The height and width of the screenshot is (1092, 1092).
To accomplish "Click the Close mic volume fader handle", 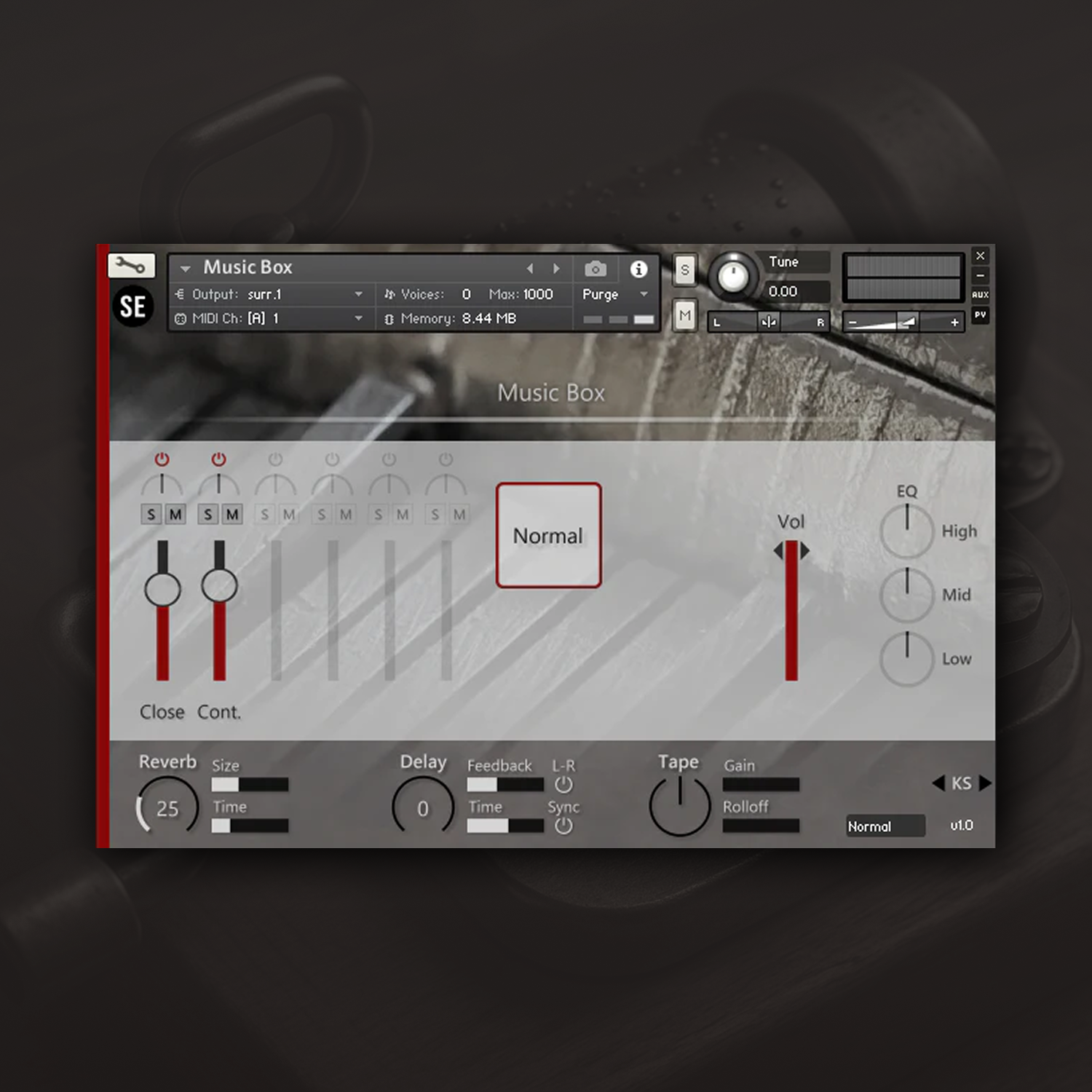I will (162, 589).
